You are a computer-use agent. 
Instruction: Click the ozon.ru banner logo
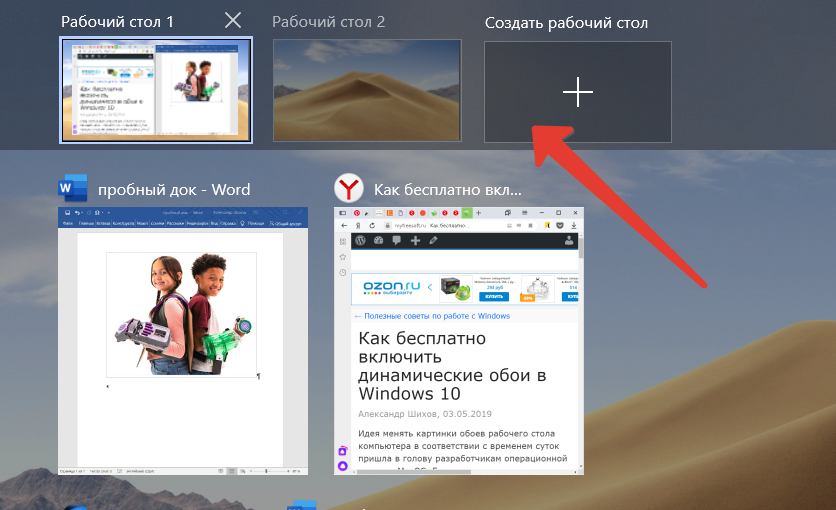click(x=391, y=288)
